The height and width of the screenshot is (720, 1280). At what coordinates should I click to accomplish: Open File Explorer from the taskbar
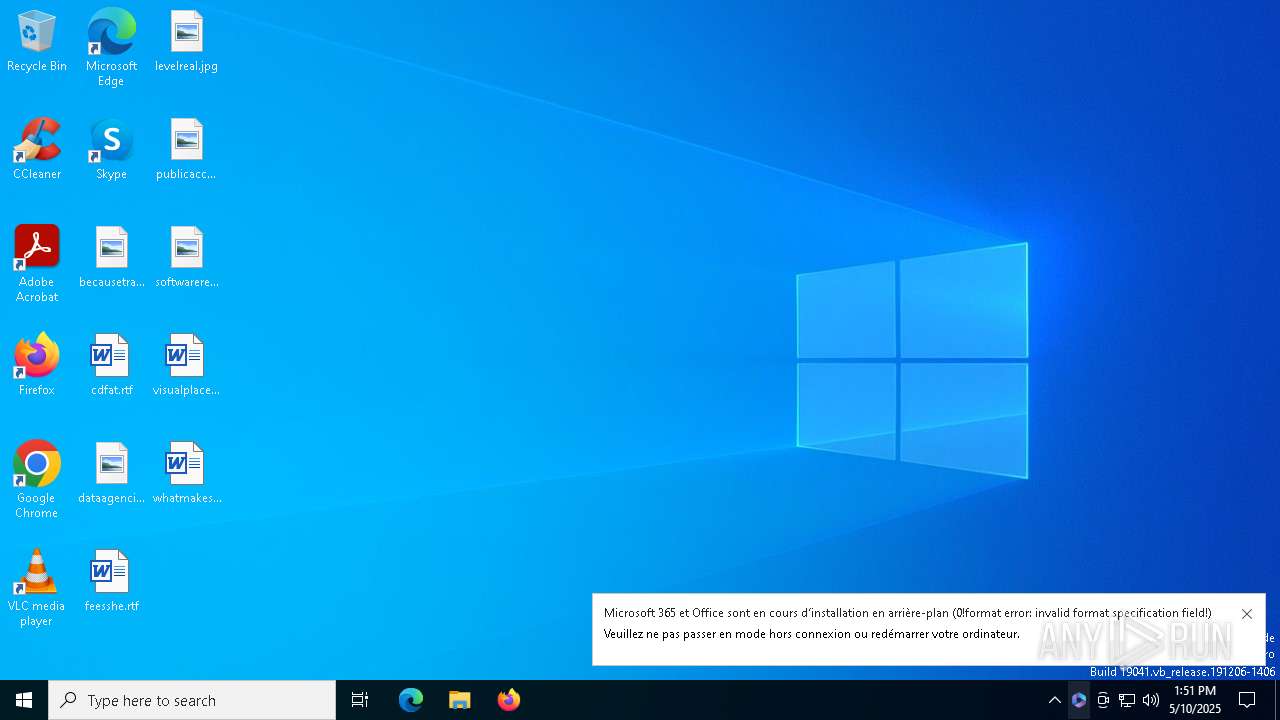460,700
